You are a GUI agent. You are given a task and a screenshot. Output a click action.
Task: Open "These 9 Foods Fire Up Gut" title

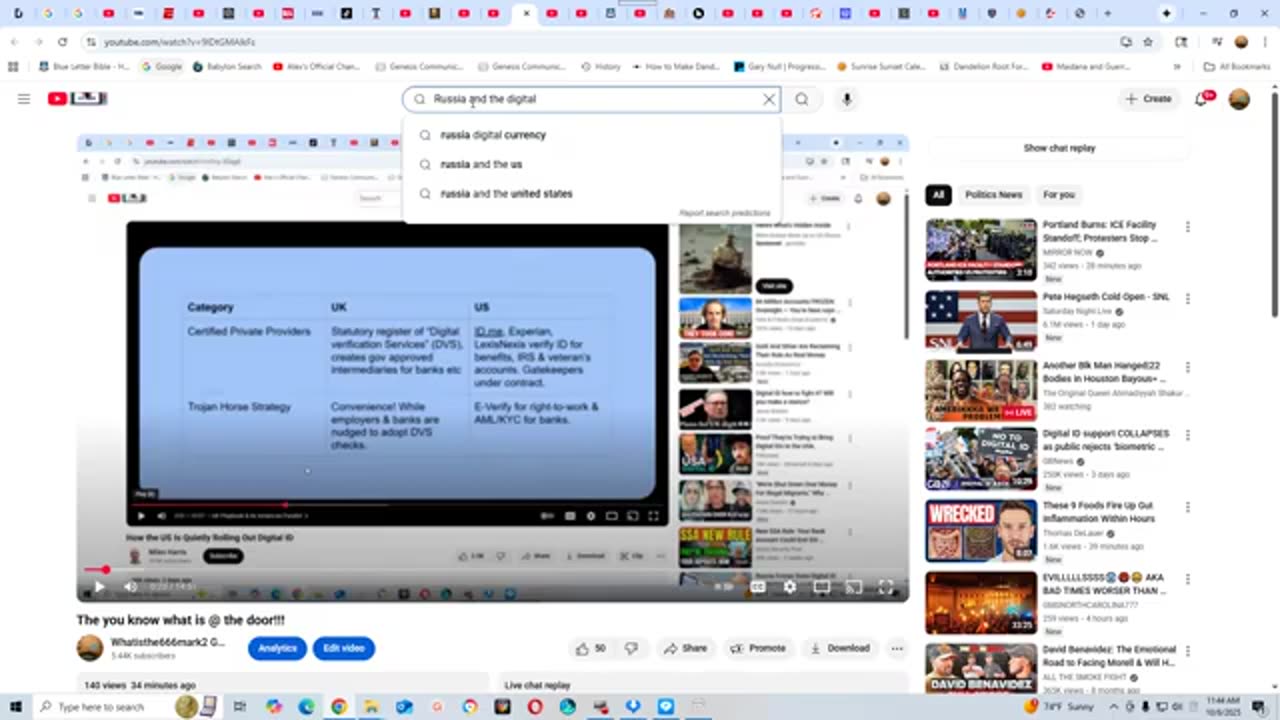[x=1098, y=512]
